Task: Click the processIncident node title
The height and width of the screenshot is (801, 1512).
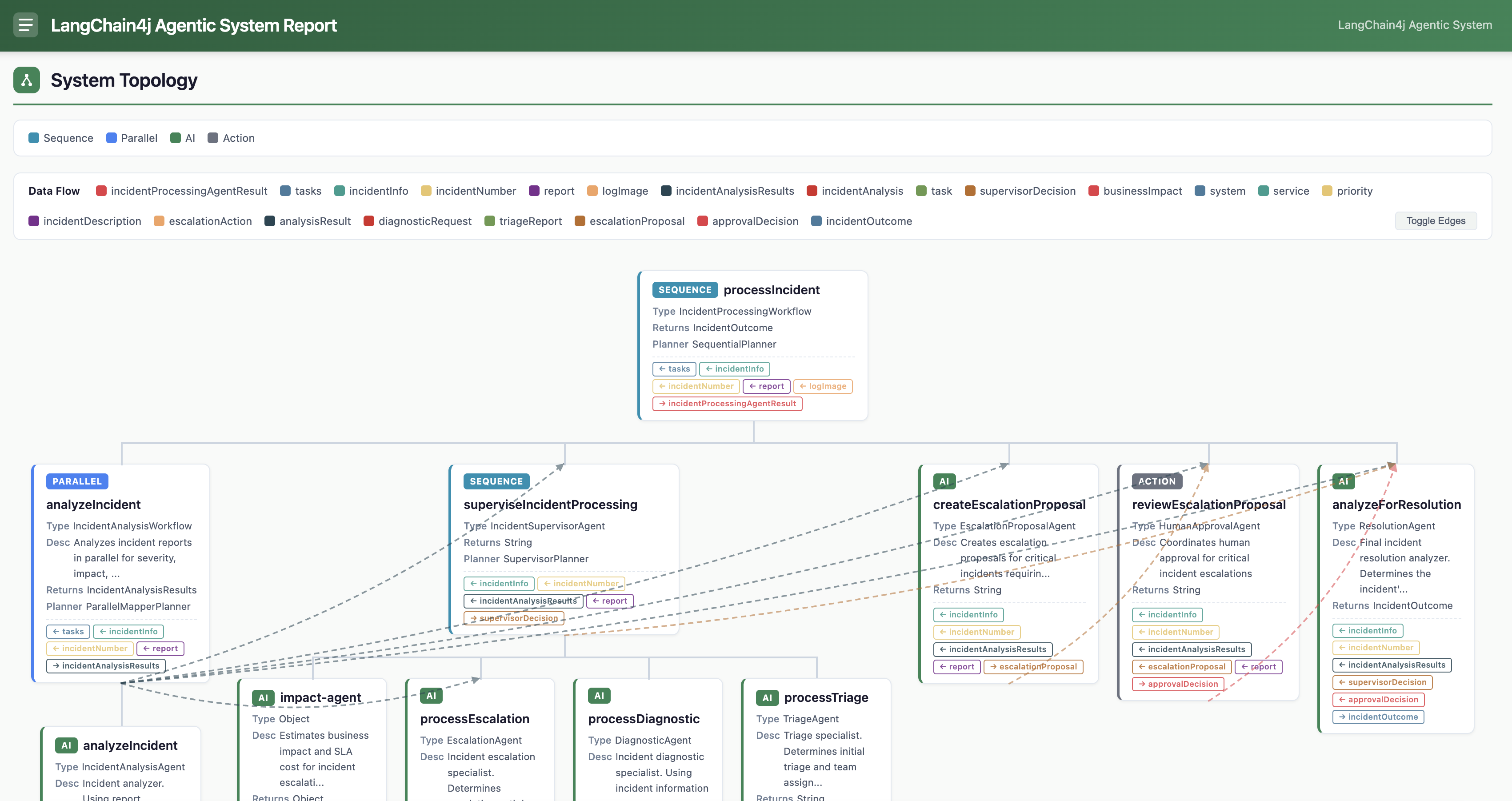Action: click(x=771, y=290)
